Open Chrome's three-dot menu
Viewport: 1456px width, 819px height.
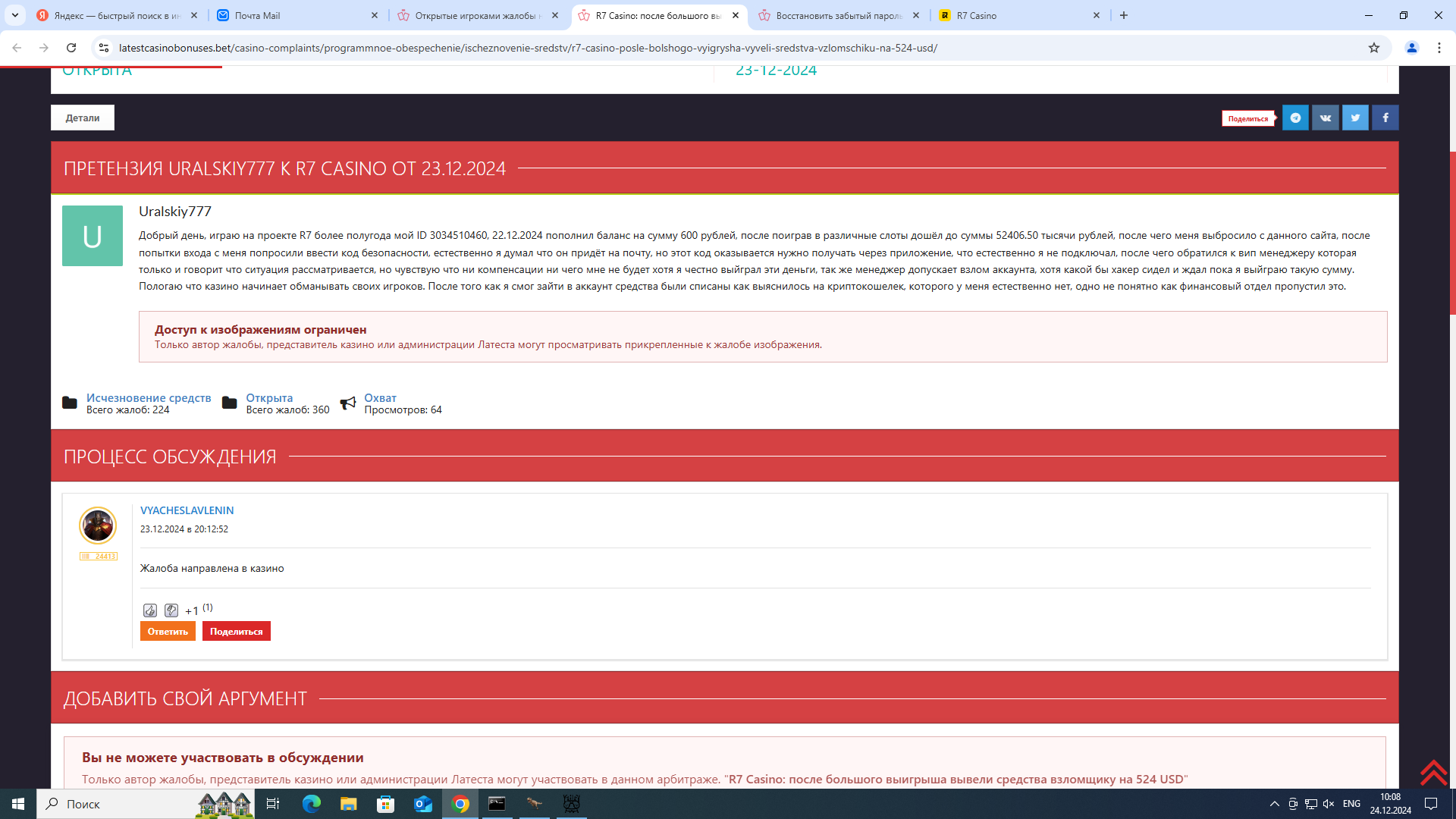point(1439,48)
